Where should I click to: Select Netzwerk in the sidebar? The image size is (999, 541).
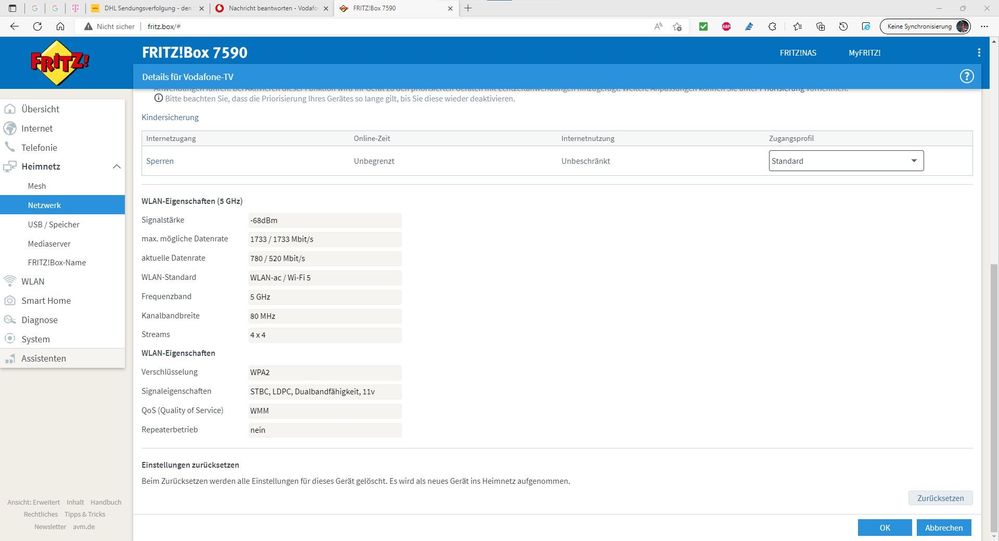pyautogui.click(x=62, y=205)
